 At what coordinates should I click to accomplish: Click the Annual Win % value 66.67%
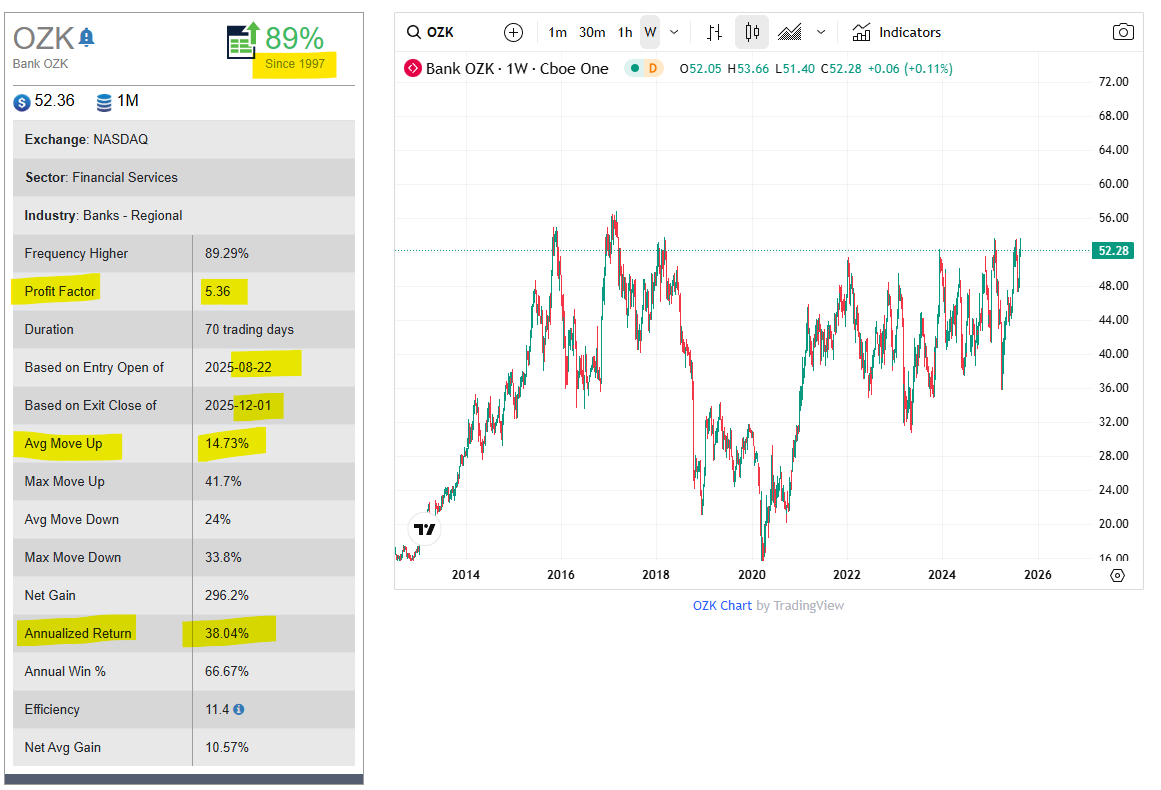coord(227,672)
